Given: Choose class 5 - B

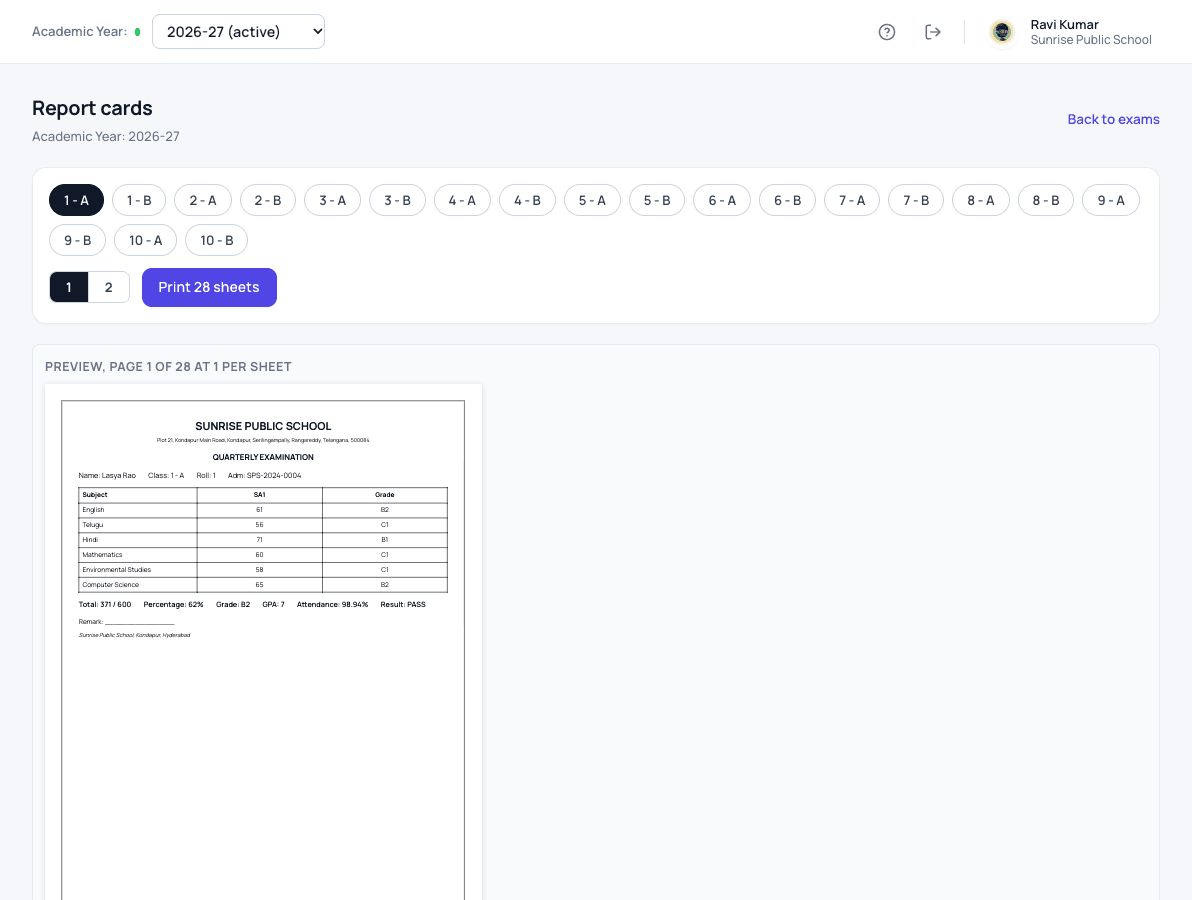Looking at the screenshot, I should click(657, 200).
